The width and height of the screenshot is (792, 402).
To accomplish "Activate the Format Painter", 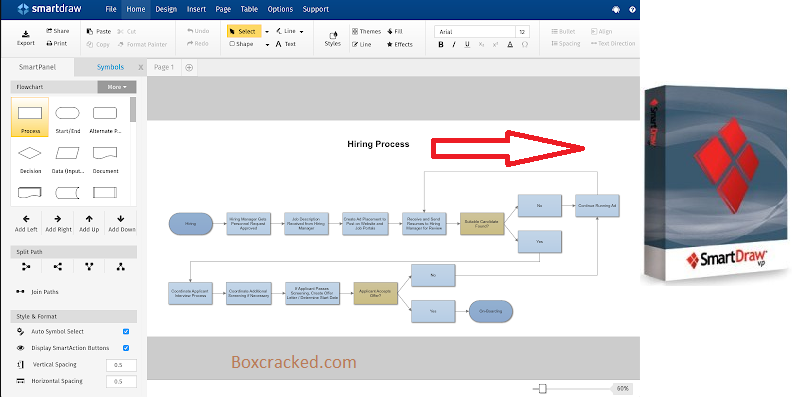I will pyautogui.click(x=142, y=44).
